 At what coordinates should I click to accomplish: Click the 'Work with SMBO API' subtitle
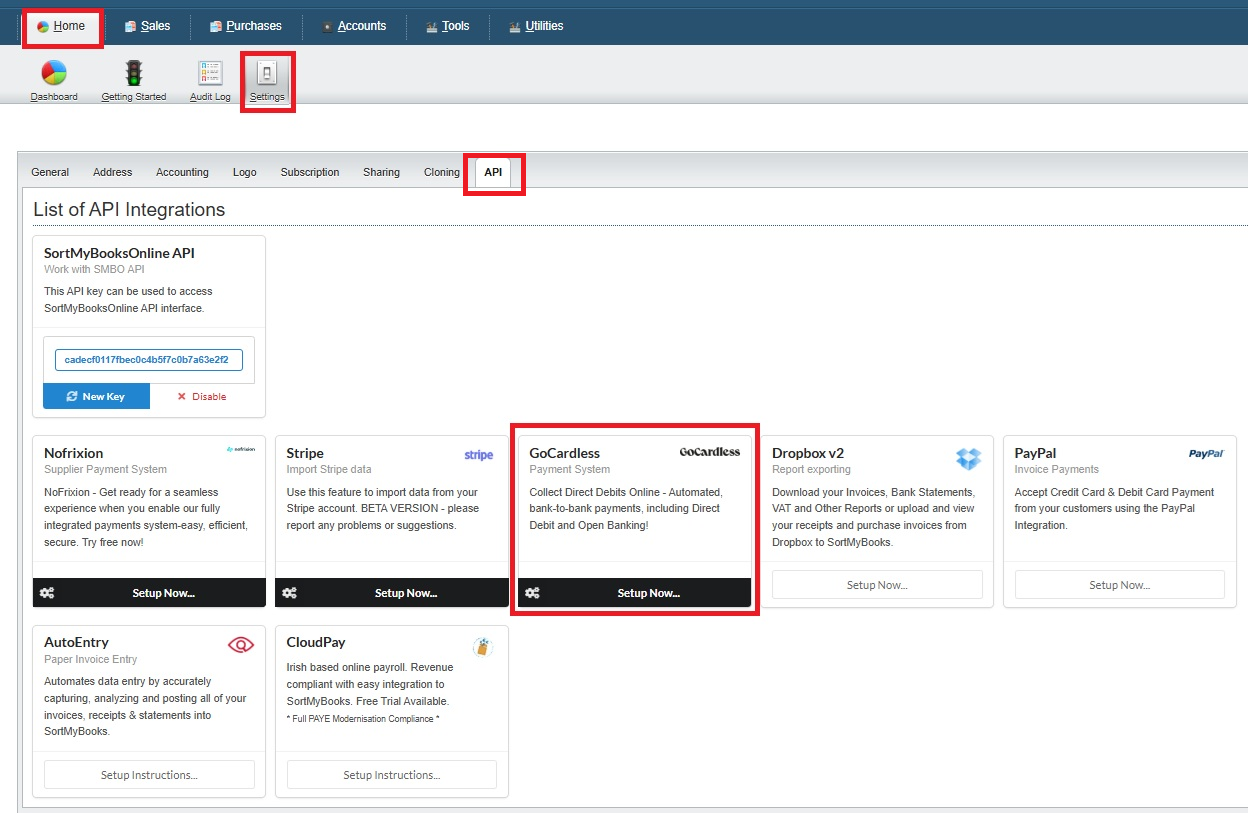(94, 269)
